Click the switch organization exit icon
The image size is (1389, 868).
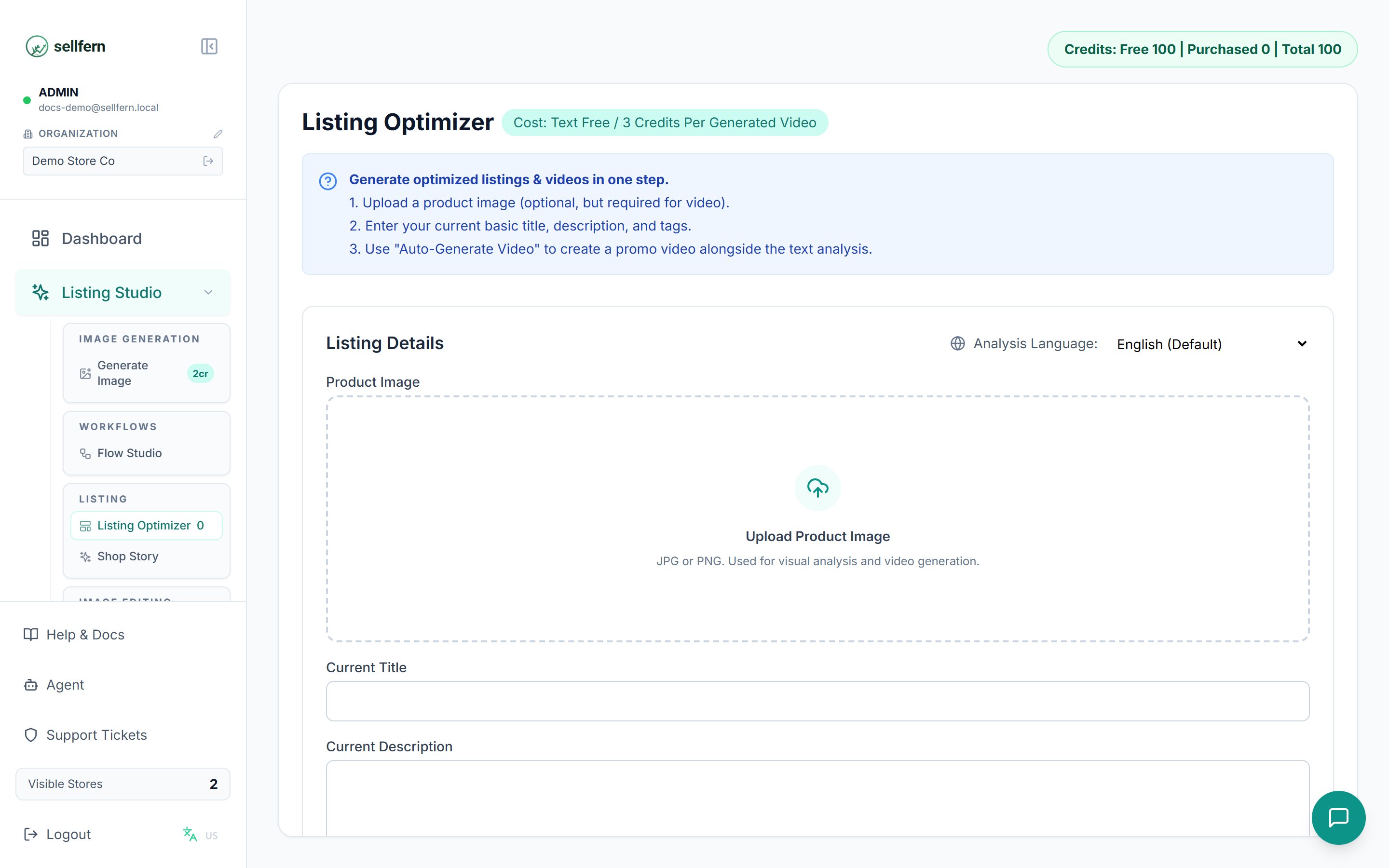(208, 161)
